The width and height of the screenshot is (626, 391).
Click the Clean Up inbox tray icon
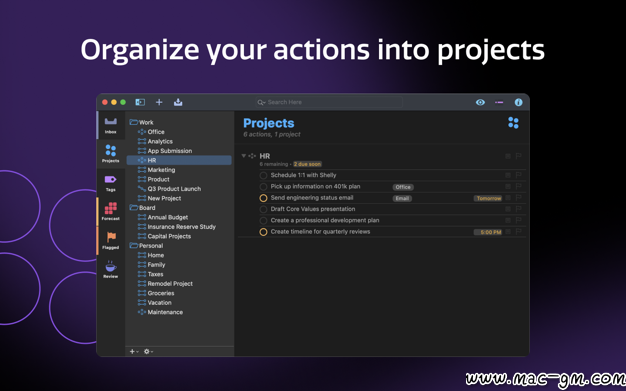178,102
